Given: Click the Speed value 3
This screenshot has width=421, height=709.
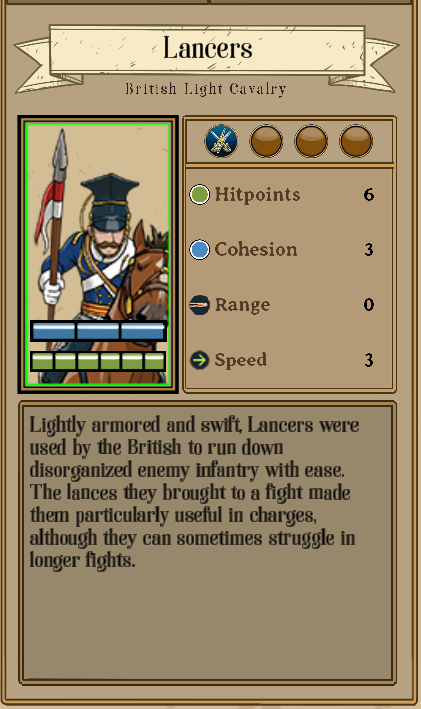Looking at the screenshot, I should click(x=369, y=360).
